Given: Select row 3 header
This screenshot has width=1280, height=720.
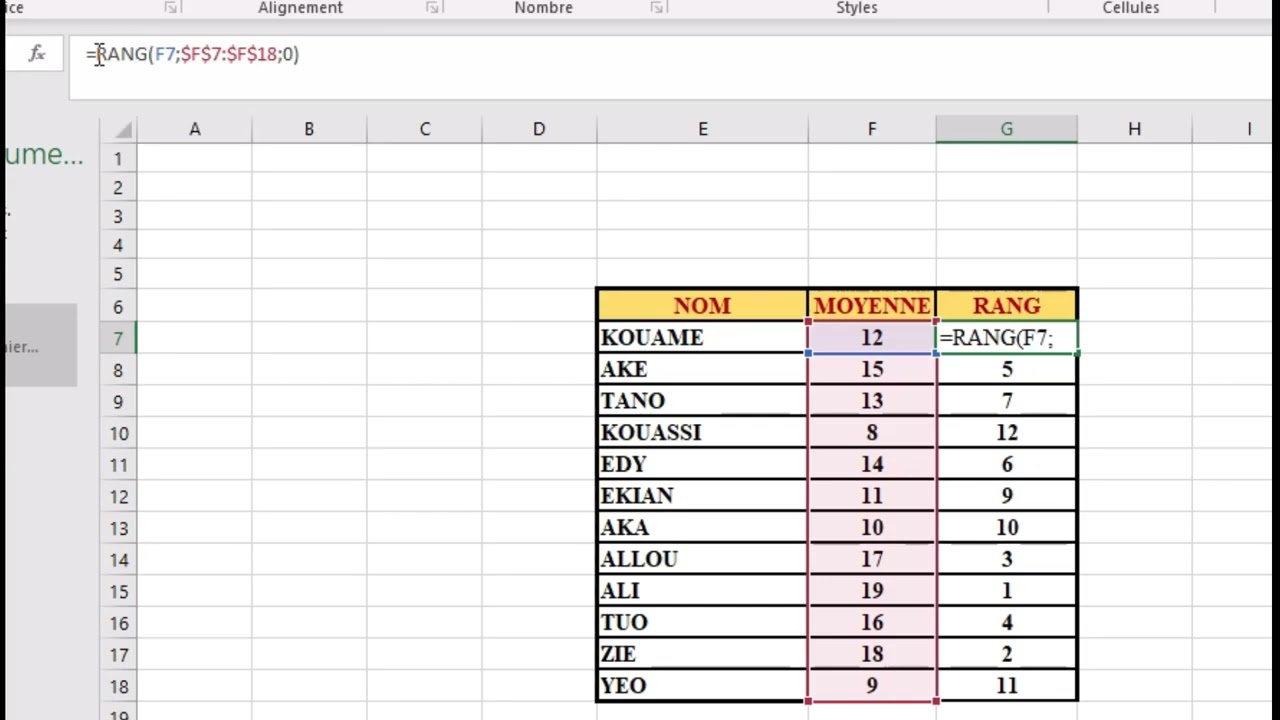Looking at the screenshot, I should (x=118, y=217).
